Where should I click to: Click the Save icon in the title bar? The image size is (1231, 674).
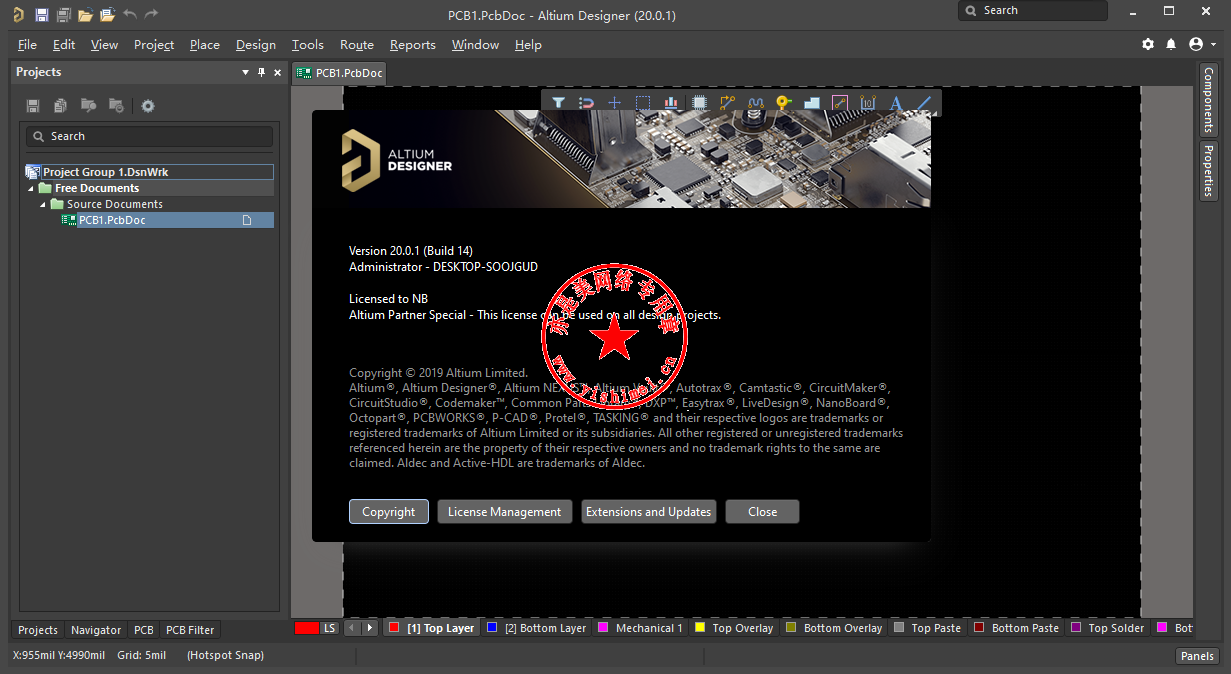click(x=41, y=14)
